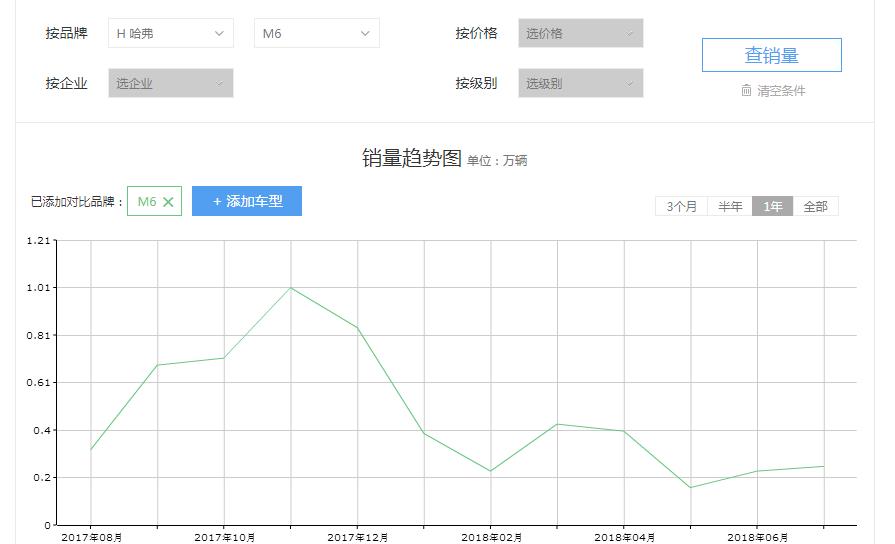
Task: Click the 2017年08月 axis label
Action: point(91,537)
